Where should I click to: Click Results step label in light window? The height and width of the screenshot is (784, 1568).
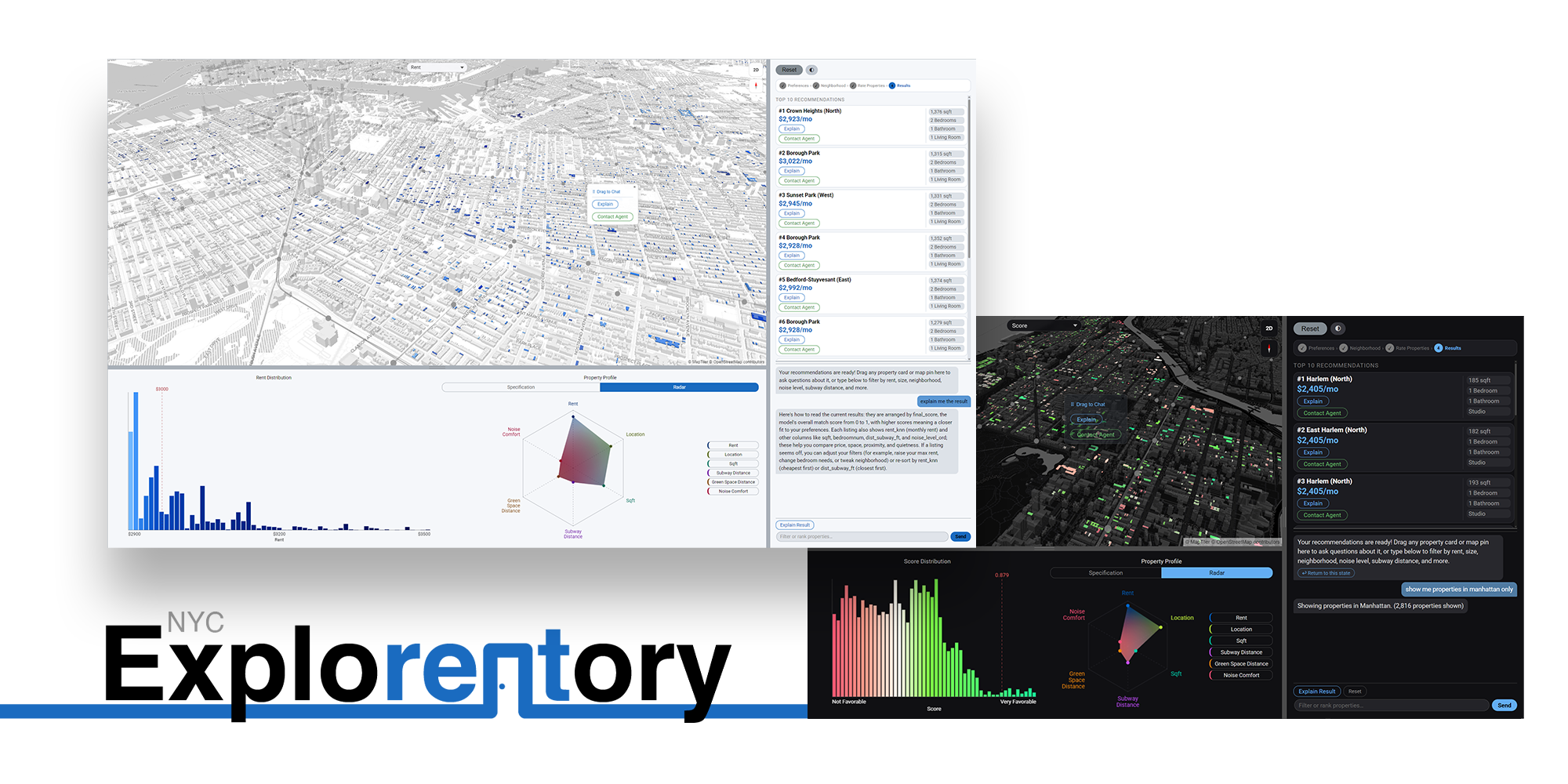[903, 85]
